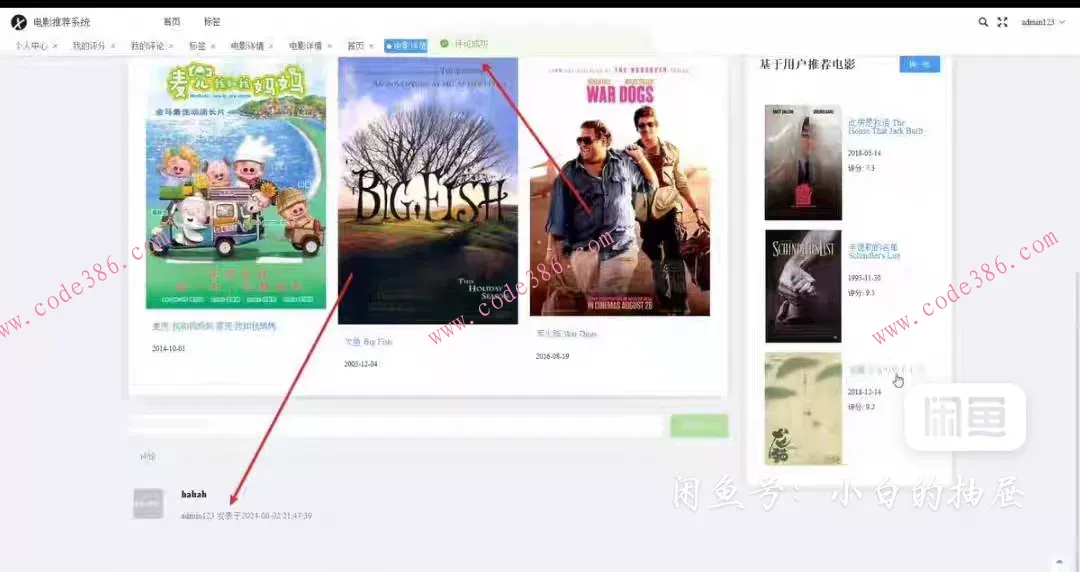
Task: Select the blue highlighted active tab
Action: tap(406, 46)
